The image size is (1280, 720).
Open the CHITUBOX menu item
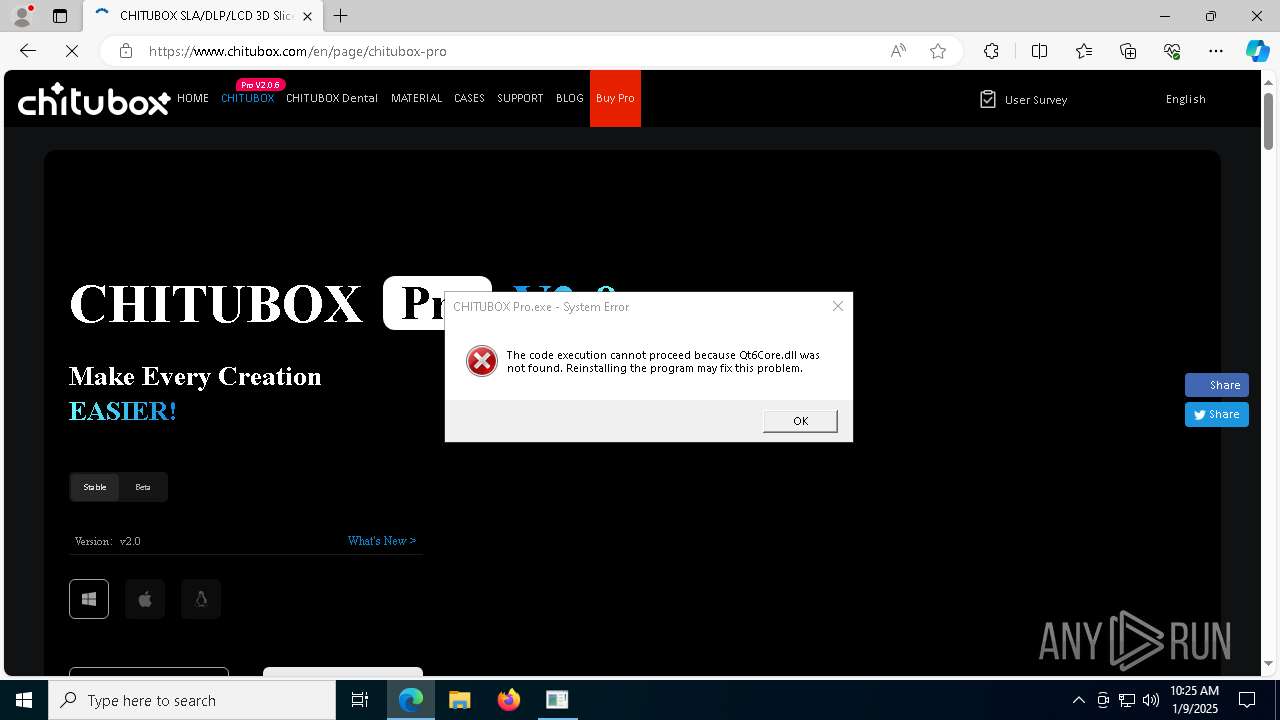[247, 98]
